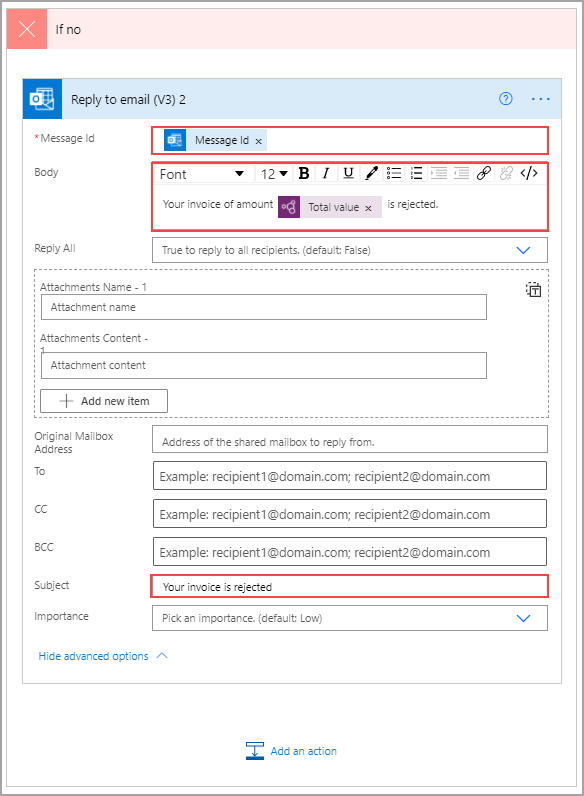Click the red X icon beside If no

click(x=27, y=29)
